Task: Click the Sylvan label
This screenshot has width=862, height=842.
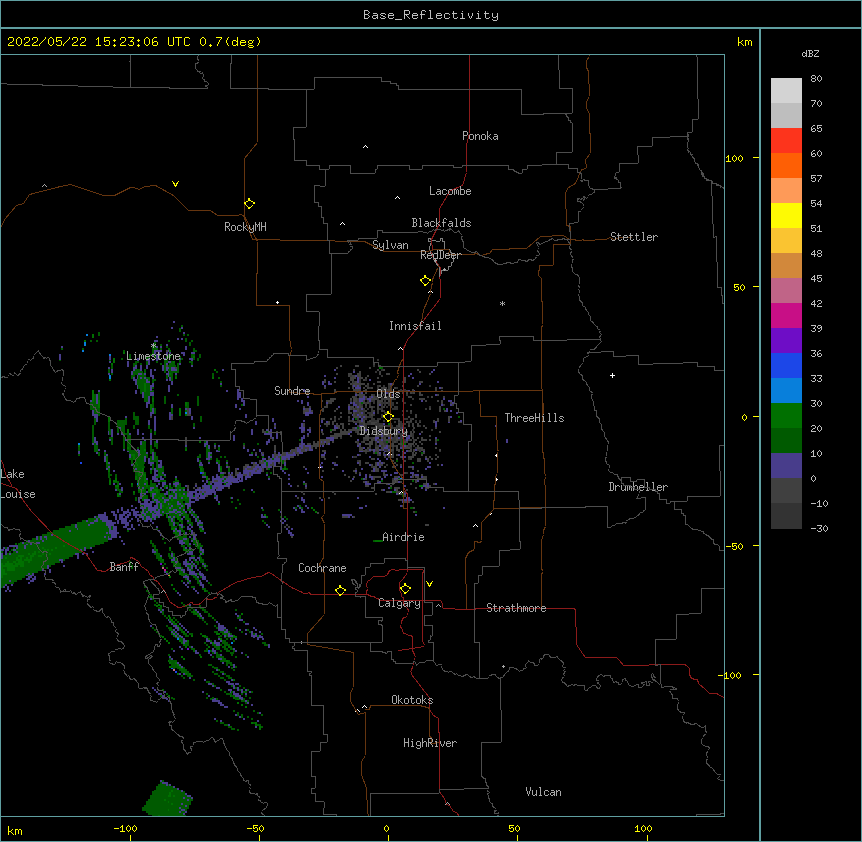Action: pyautogui.click(x=390, y=245)
